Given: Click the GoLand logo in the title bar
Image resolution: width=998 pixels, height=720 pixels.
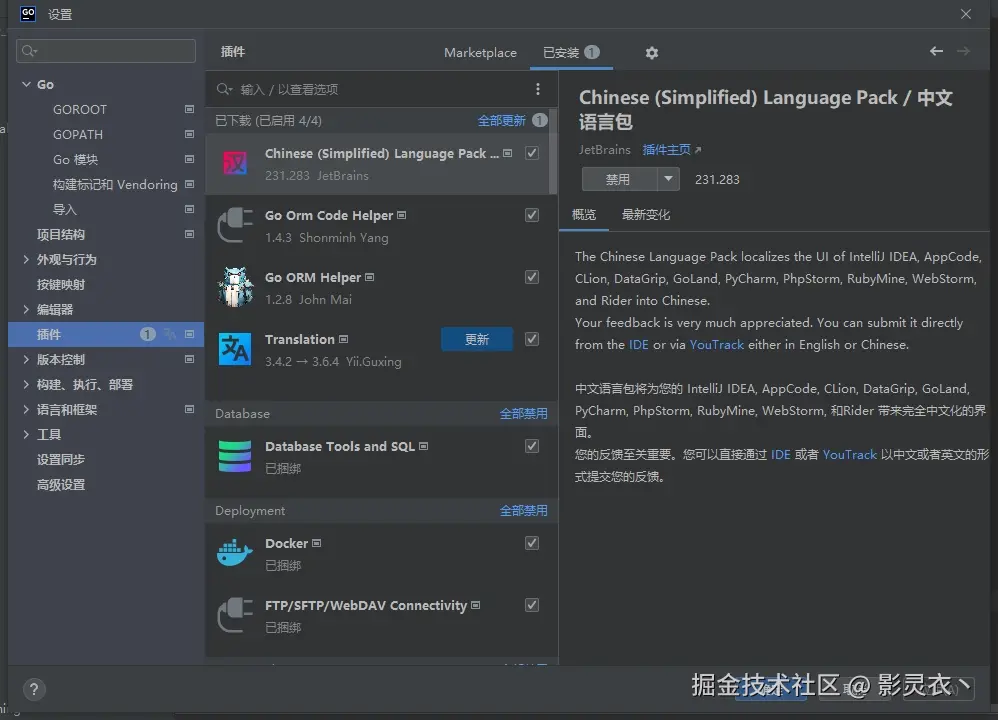Looking at the screenshot, I should [28, 13].
